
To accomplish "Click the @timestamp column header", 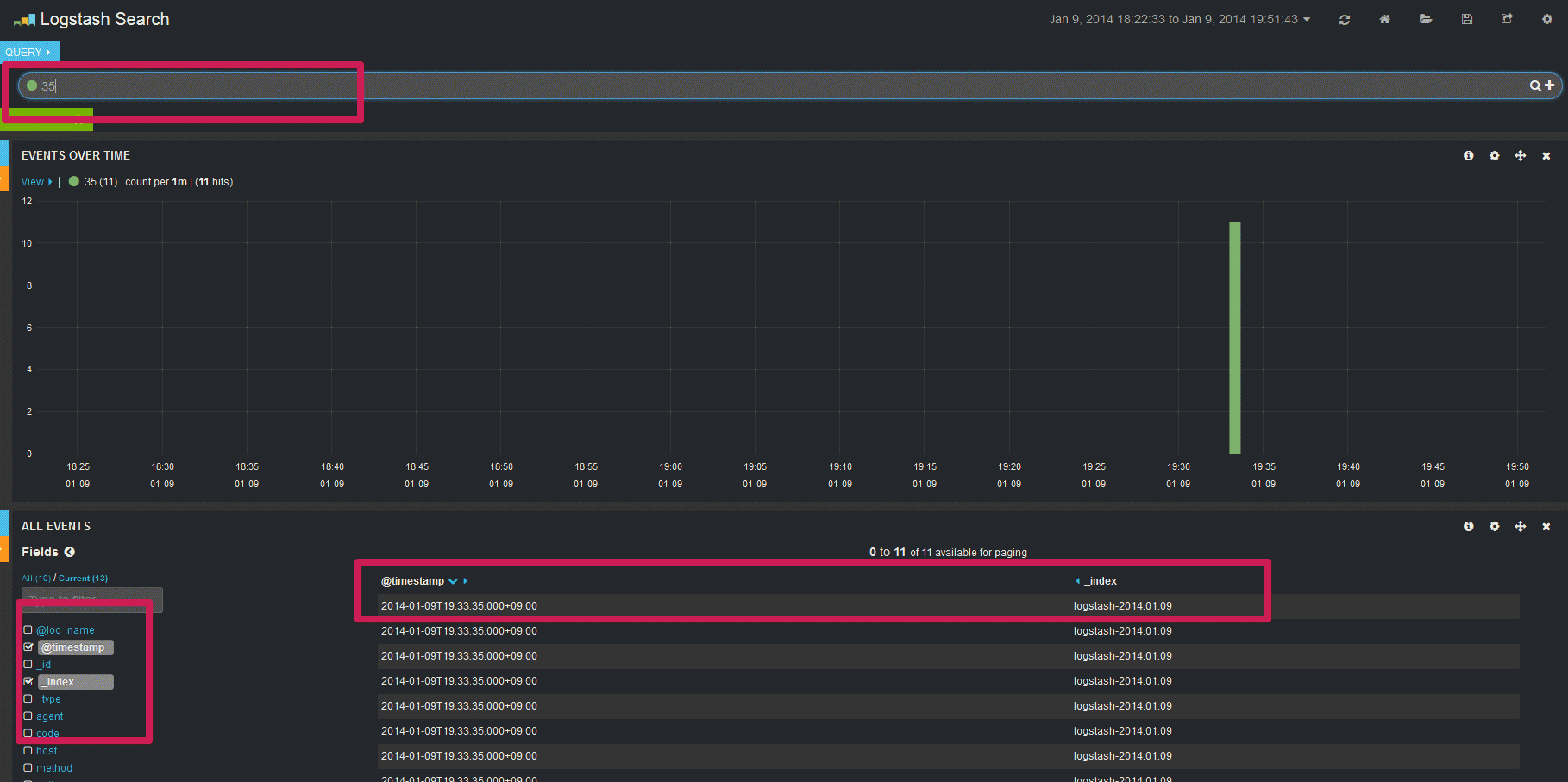I will click(412, 581).
